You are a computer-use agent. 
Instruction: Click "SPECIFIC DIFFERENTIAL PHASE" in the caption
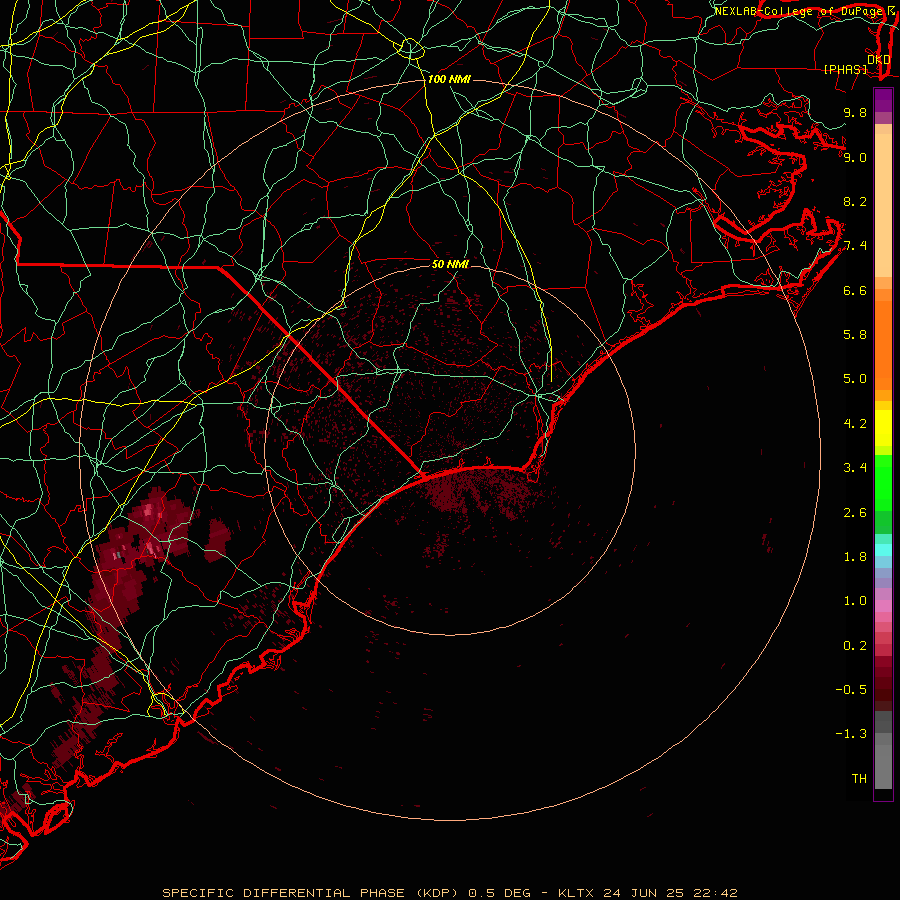pos(285,893)
